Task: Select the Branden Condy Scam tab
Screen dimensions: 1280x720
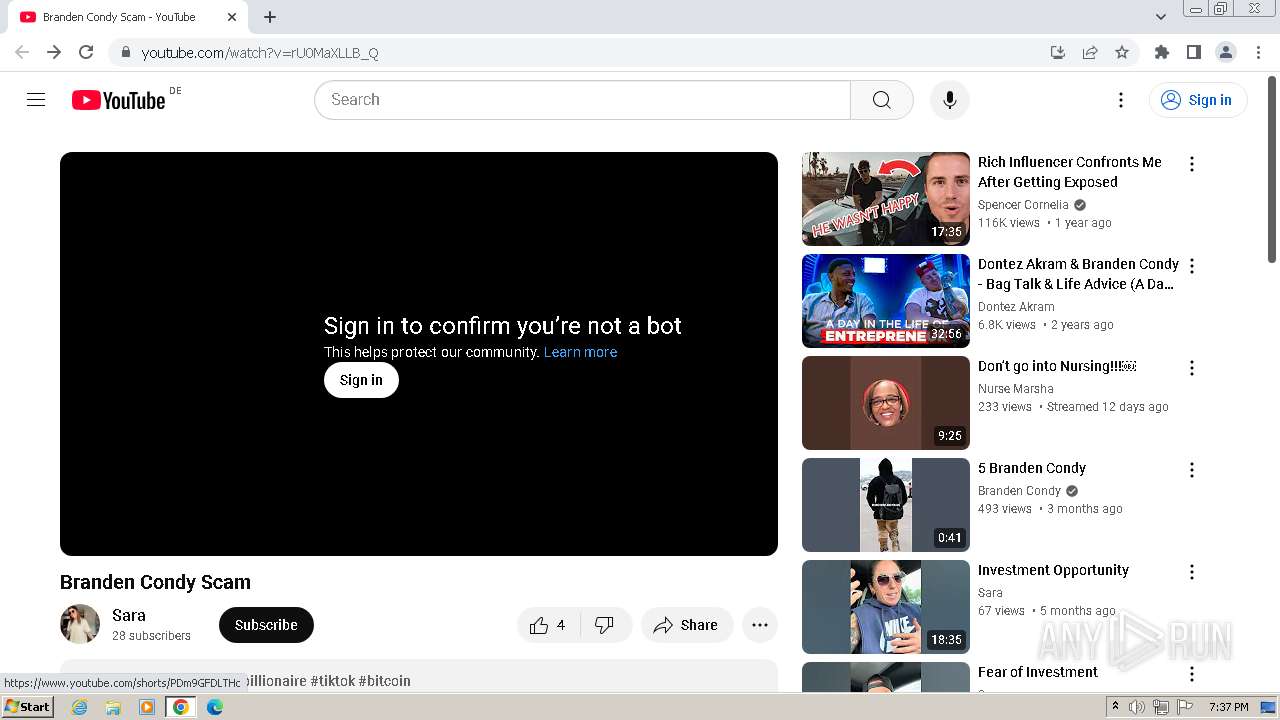Action: pyautogui.click(x=128, y=17)
